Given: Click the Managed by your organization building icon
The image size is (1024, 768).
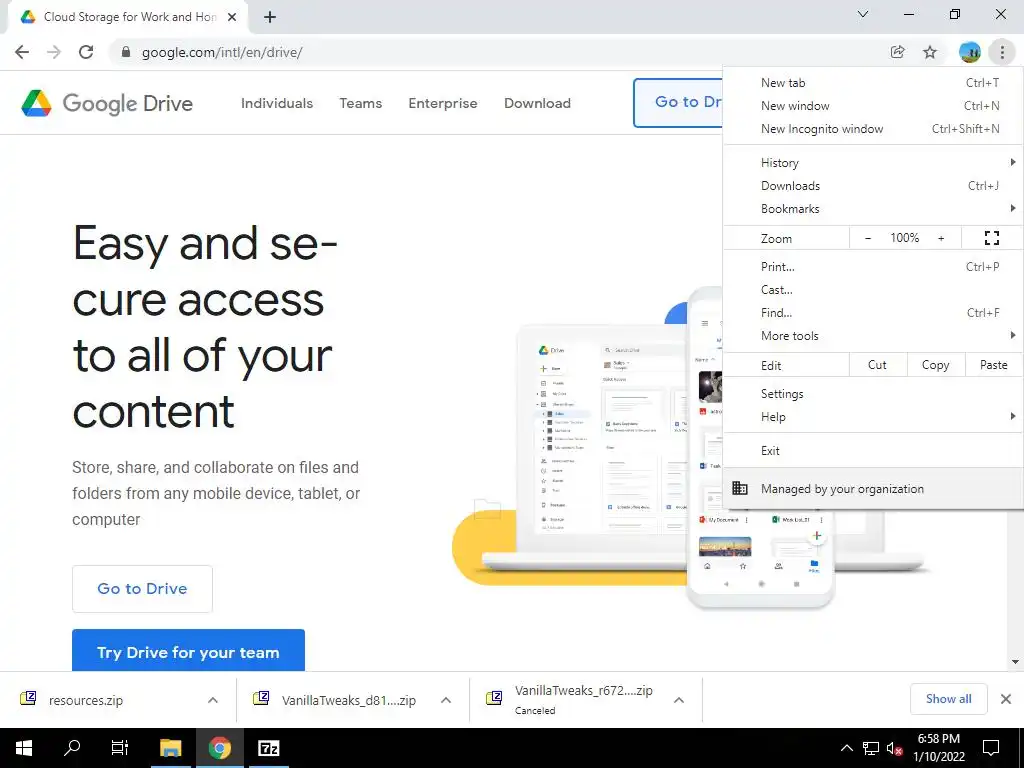Looking at the screenshot, I should click(x=739, y=488).
